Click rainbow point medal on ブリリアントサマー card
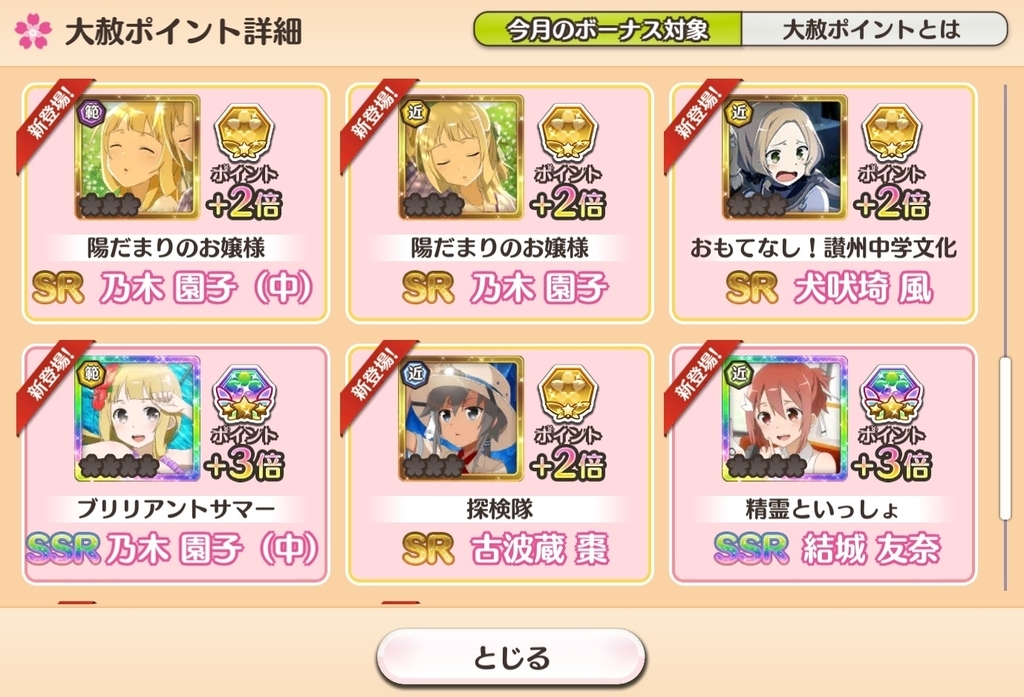The height and width of the screenshot is (697, 1024). tap(244, 395)
